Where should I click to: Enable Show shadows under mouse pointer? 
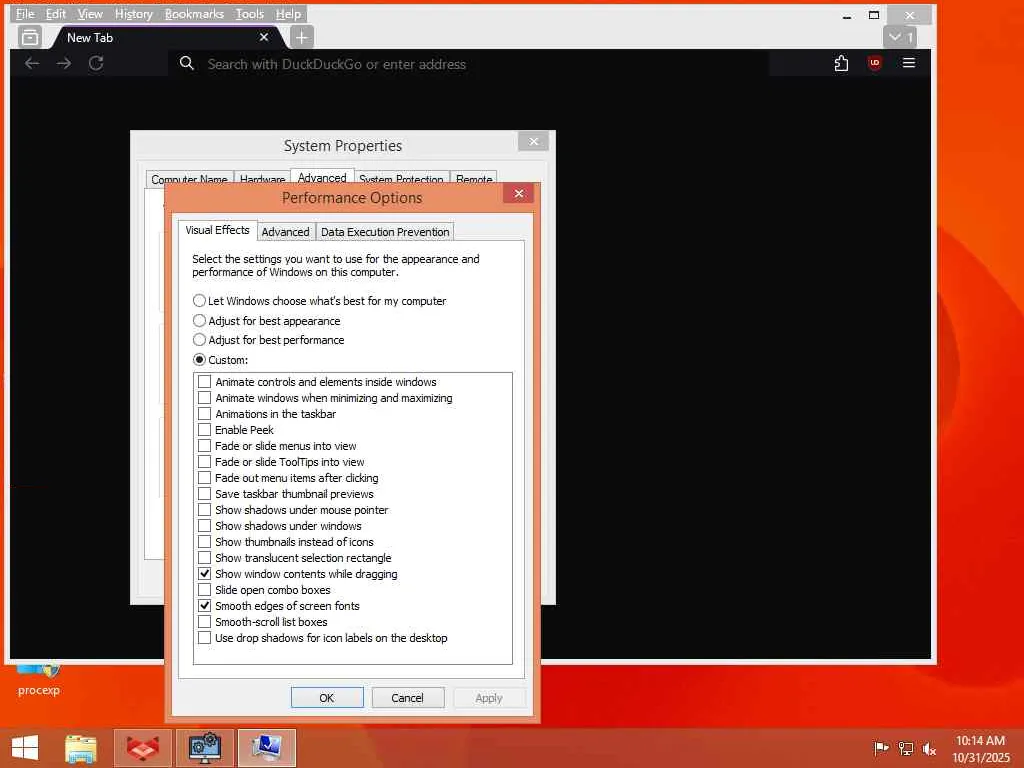point(204,509)
